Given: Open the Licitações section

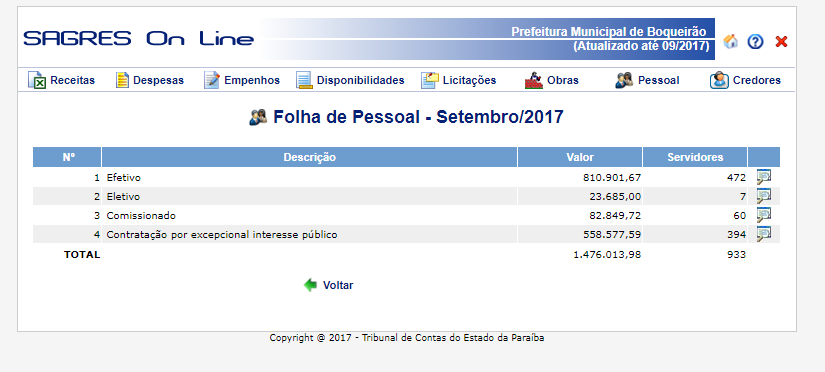Looking at the screenshot, I should 458,80.
